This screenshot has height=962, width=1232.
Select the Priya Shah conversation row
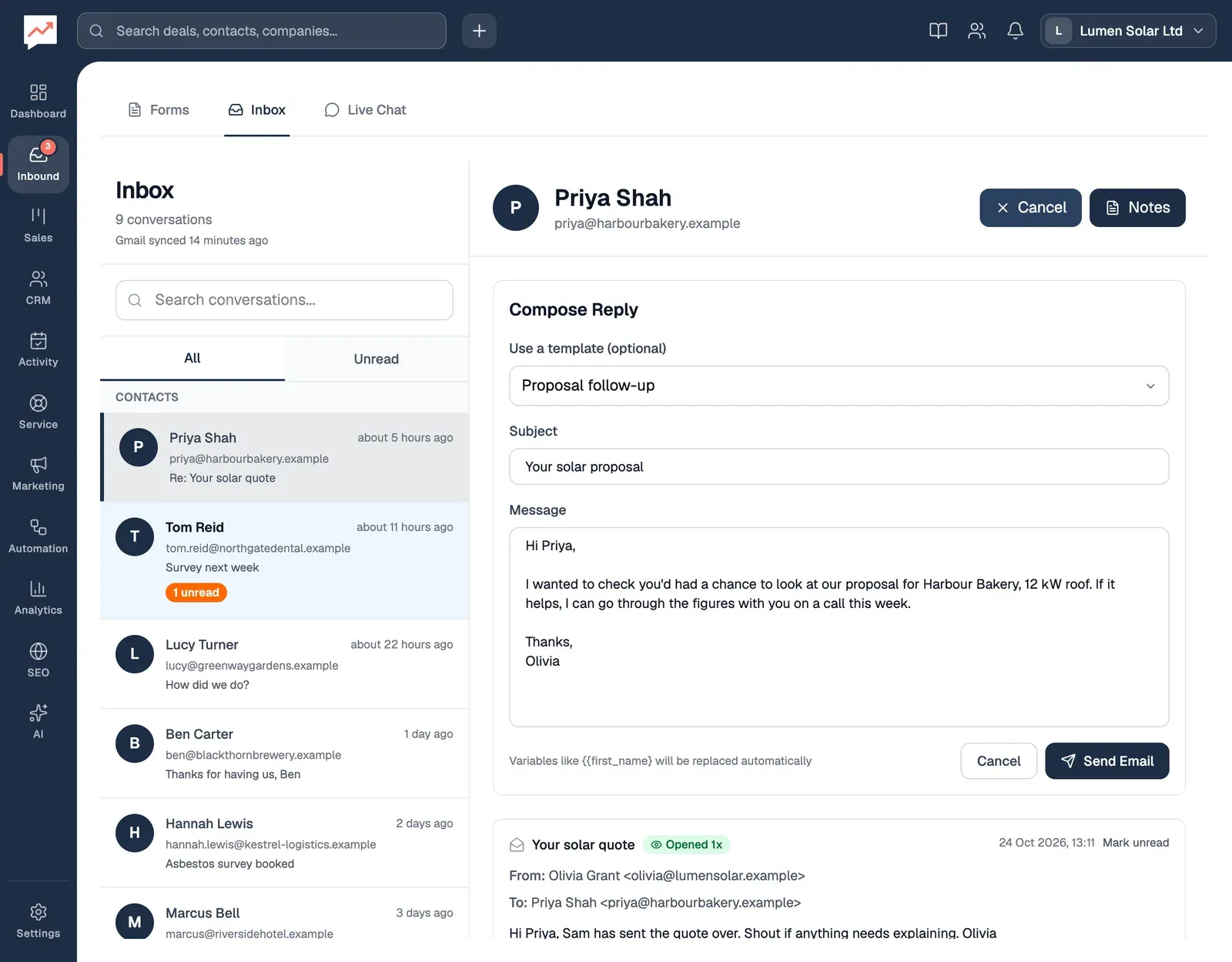[284, 457]
